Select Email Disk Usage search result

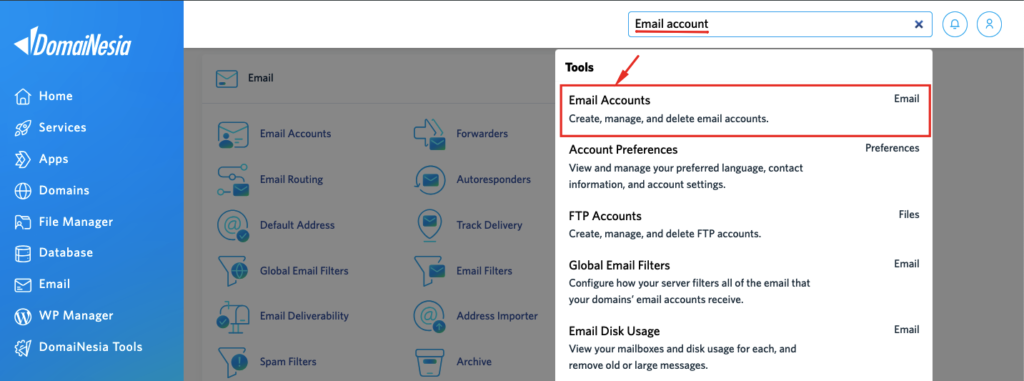coord(744,348)
